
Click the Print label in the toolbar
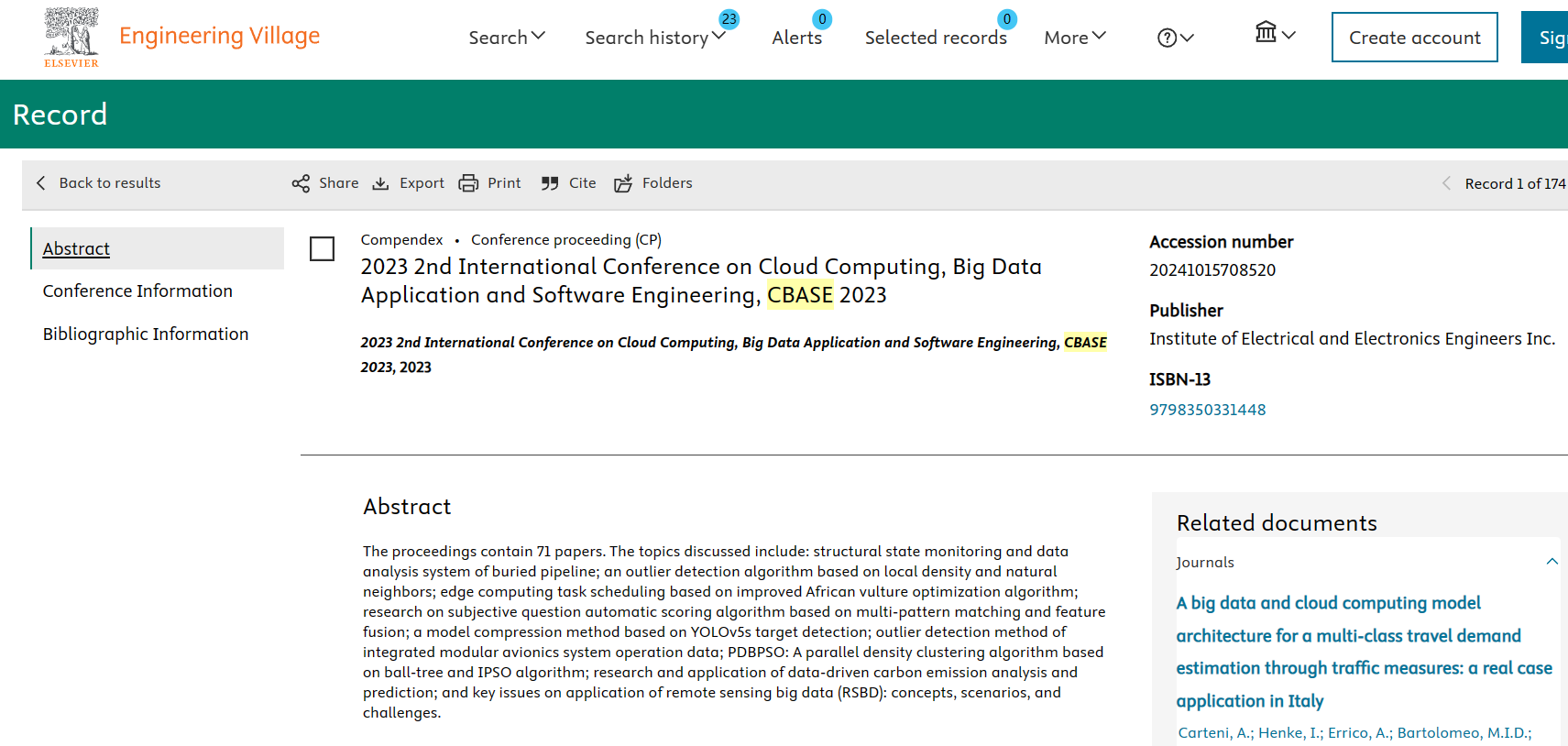point(504,183)
